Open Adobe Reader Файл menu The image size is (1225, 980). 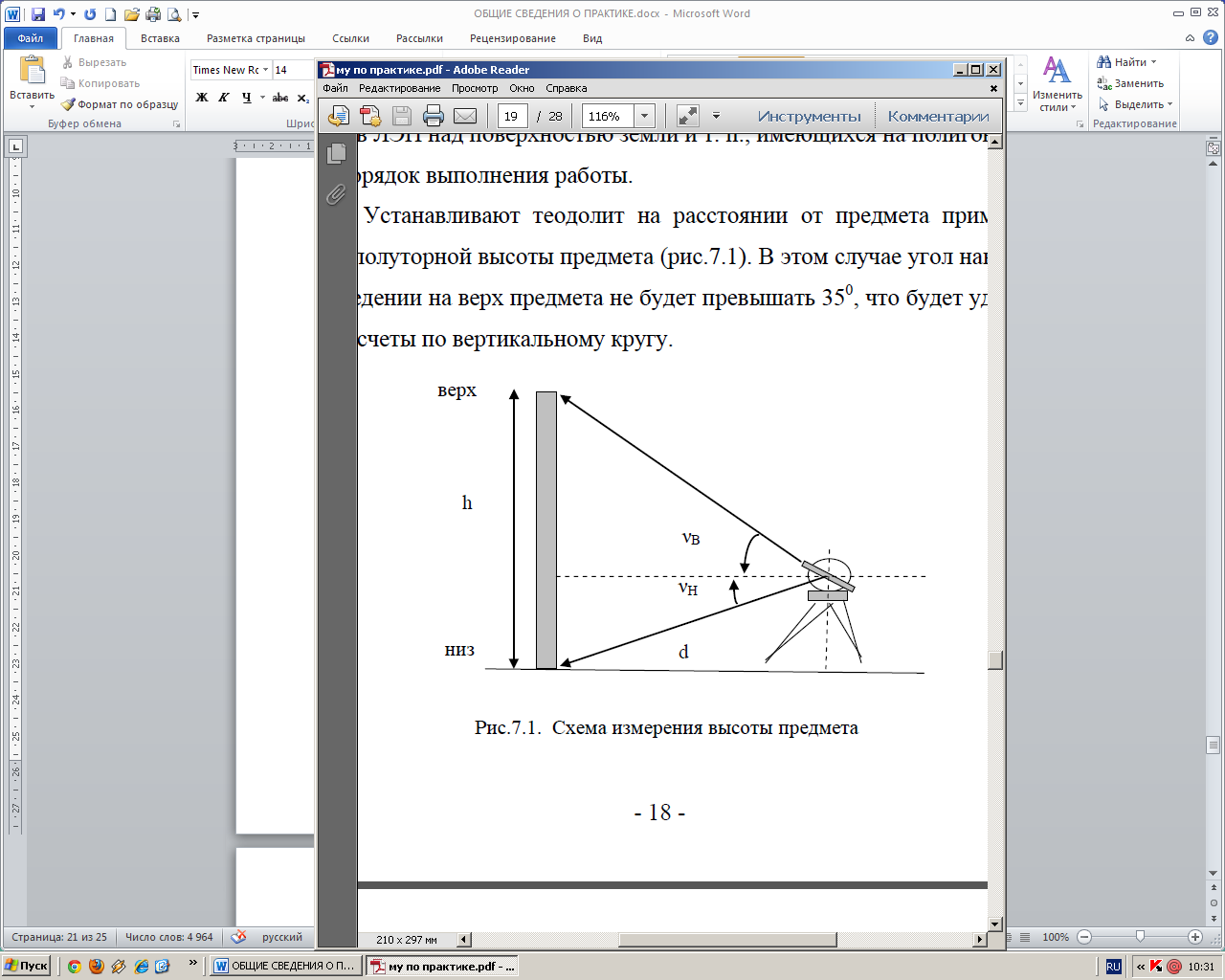coord(335,88)
